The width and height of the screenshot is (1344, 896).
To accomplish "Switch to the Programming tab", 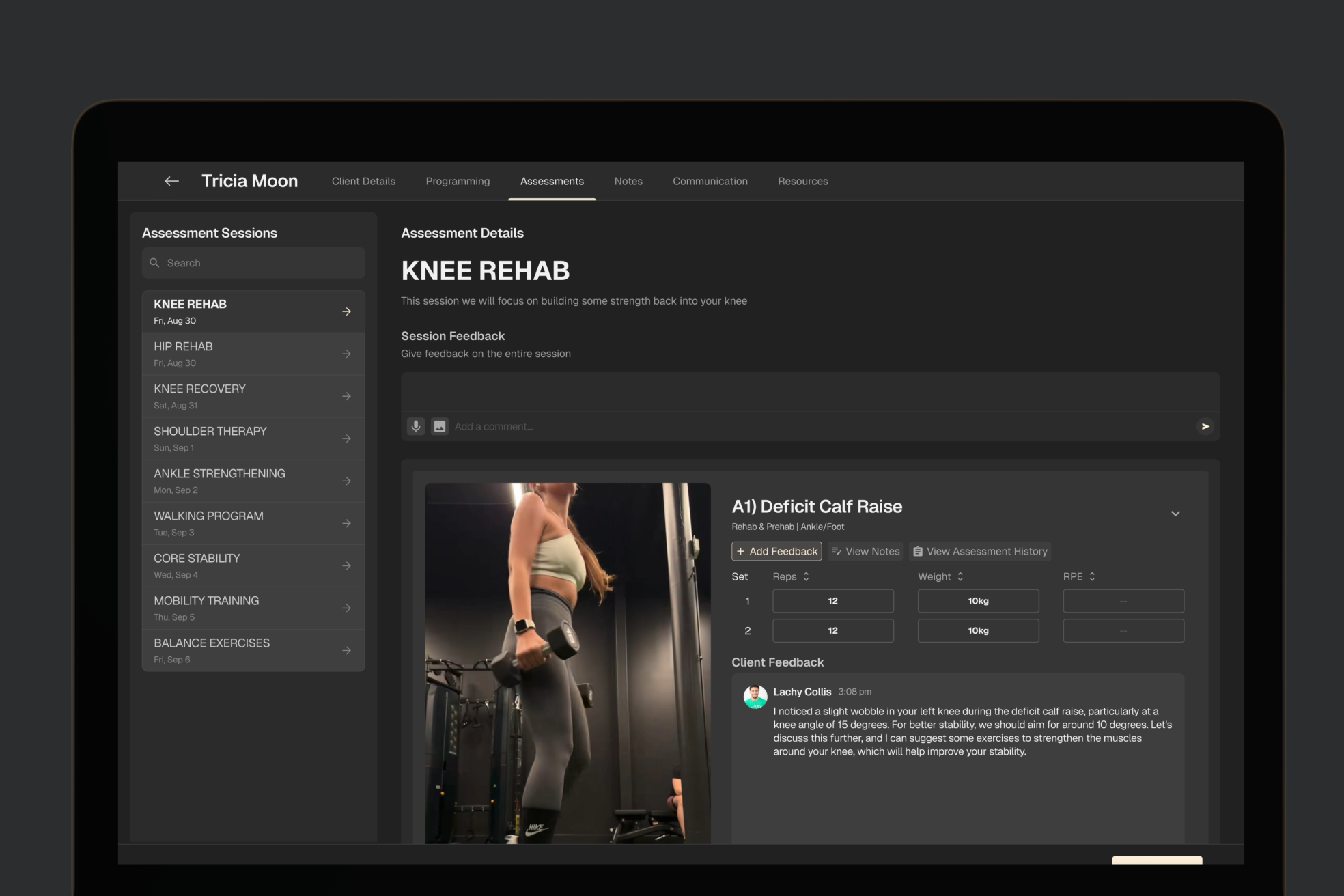I will pos(458,181).
